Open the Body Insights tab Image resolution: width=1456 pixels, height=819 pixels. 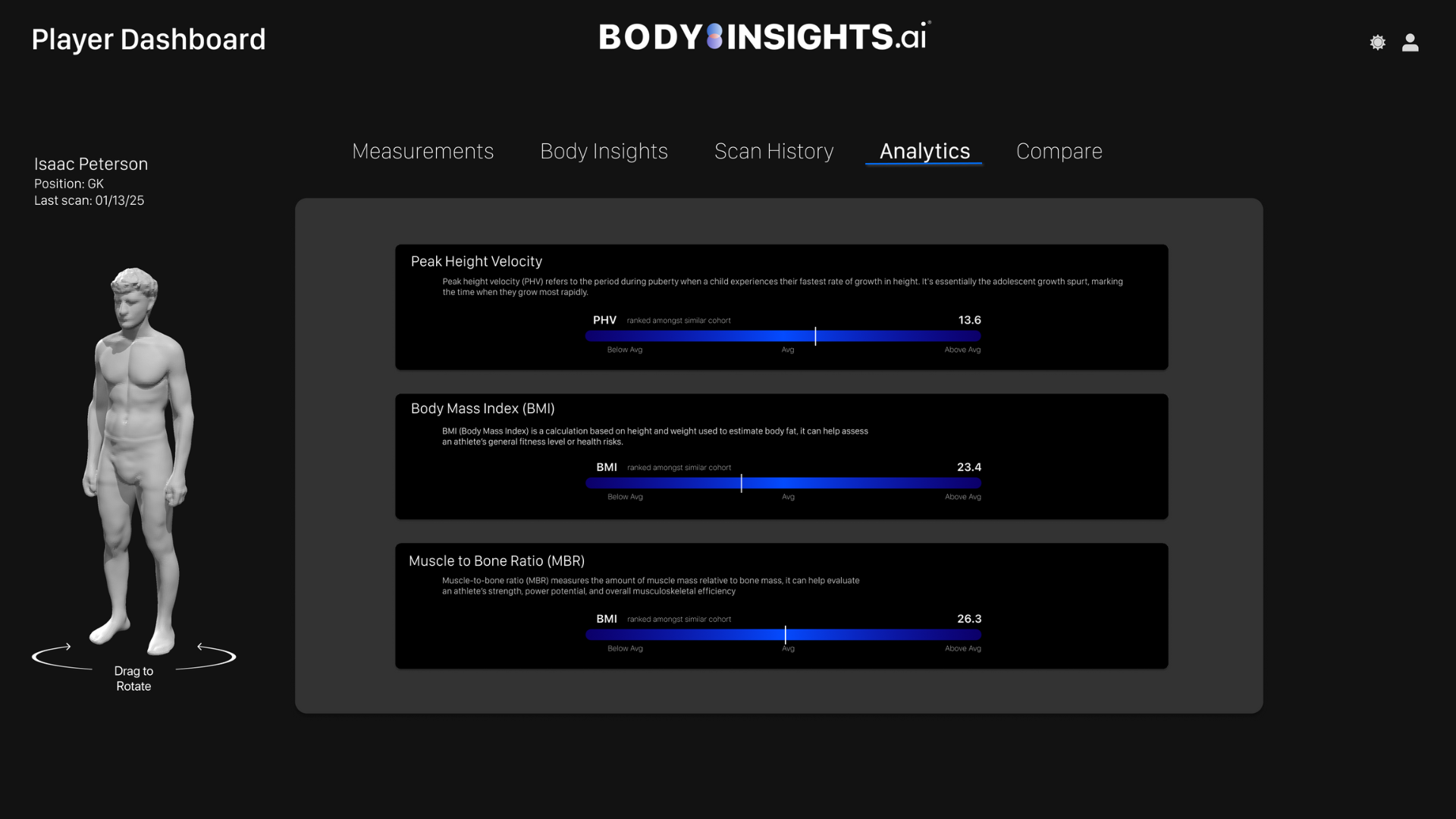[x=604, y=151]
